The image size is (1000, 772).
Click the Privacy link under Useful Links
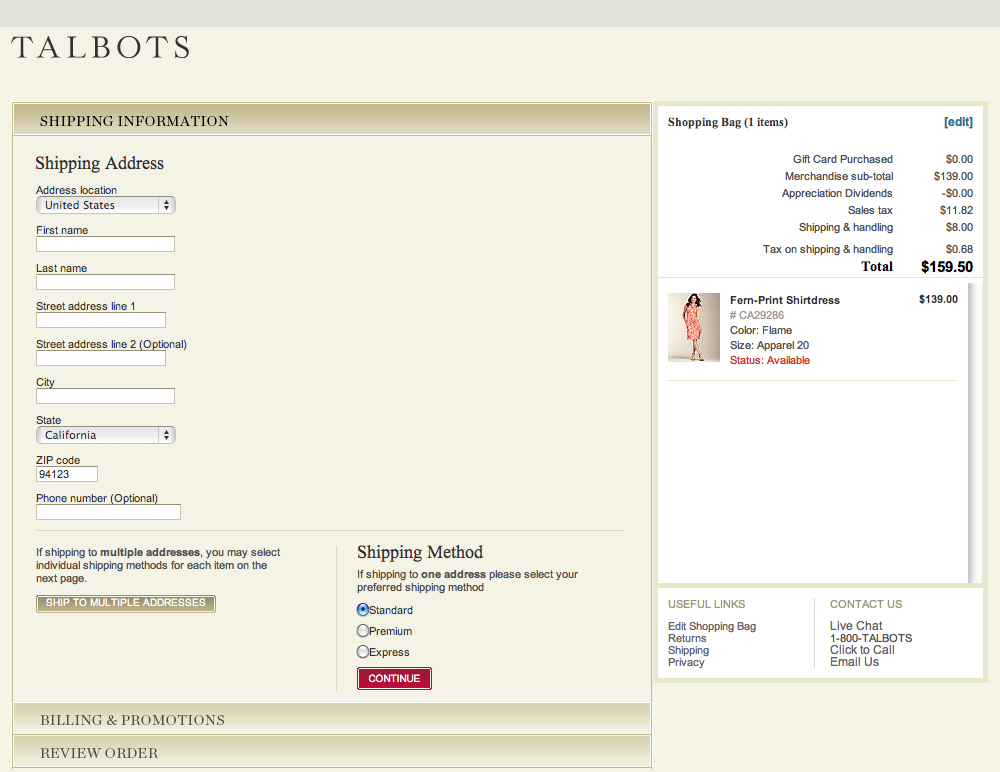point(686,662)
